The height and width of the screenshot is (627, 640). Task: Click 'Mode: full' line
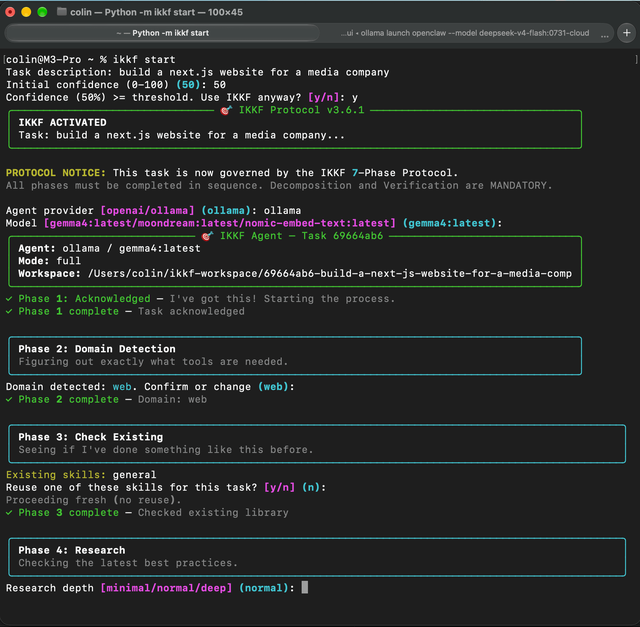(49, 261)
